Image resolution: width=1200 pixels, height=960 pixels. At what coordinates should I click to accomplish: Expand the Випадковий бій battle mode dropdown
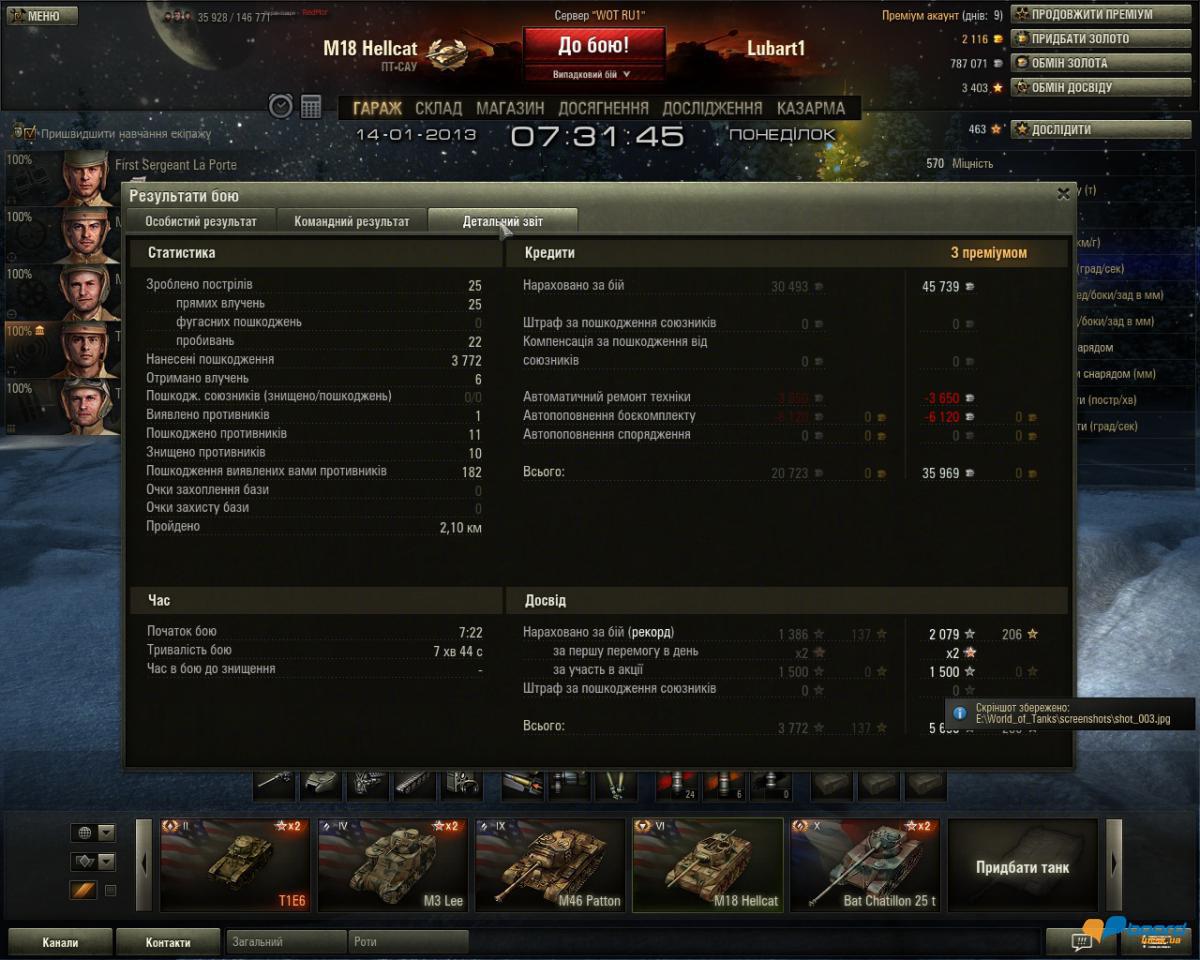coord(593,74)
